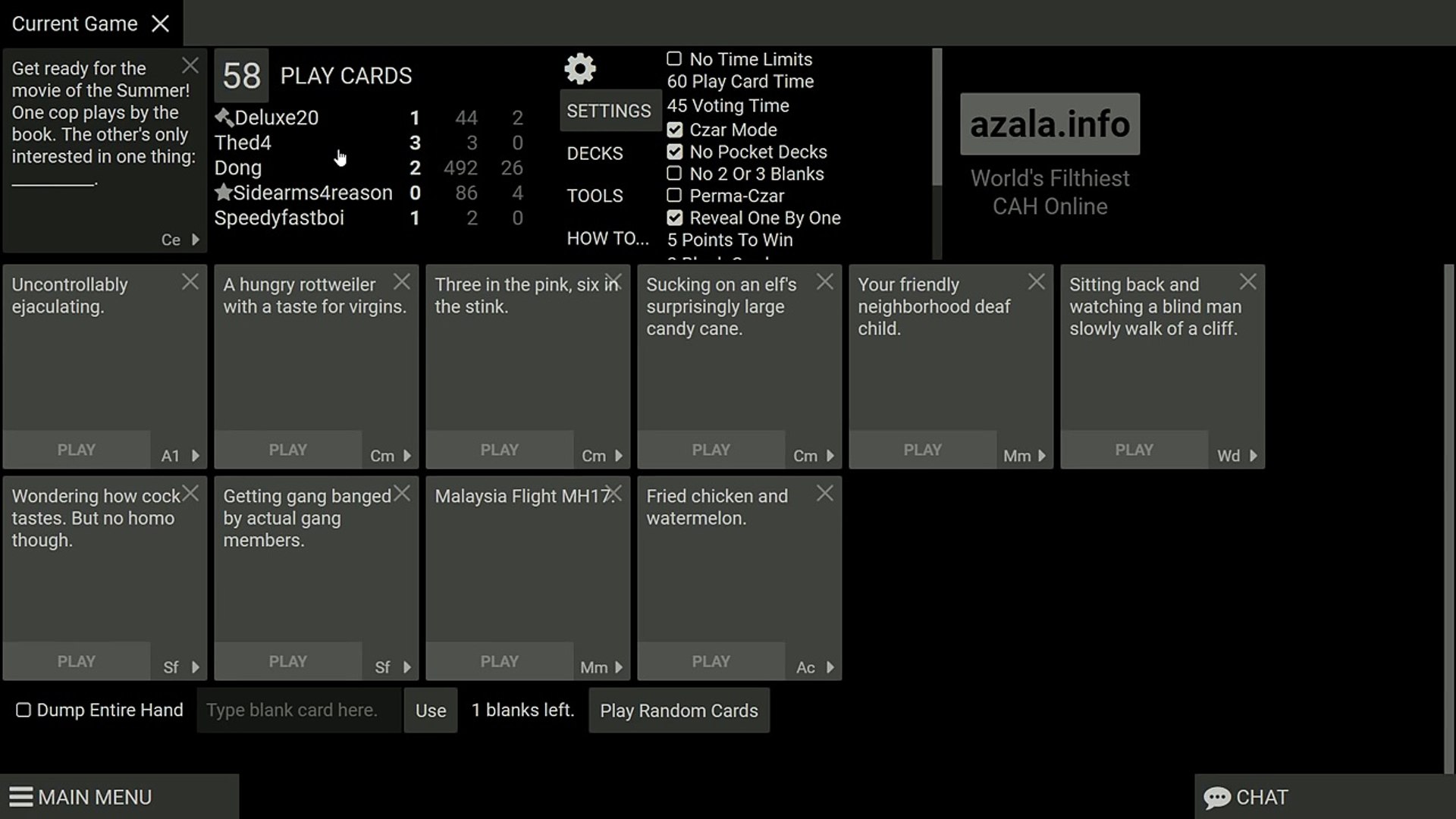
Task: Expand the Wd deck arrow on blind man card
Action: pyautogui.click(x=1254, y=456)
